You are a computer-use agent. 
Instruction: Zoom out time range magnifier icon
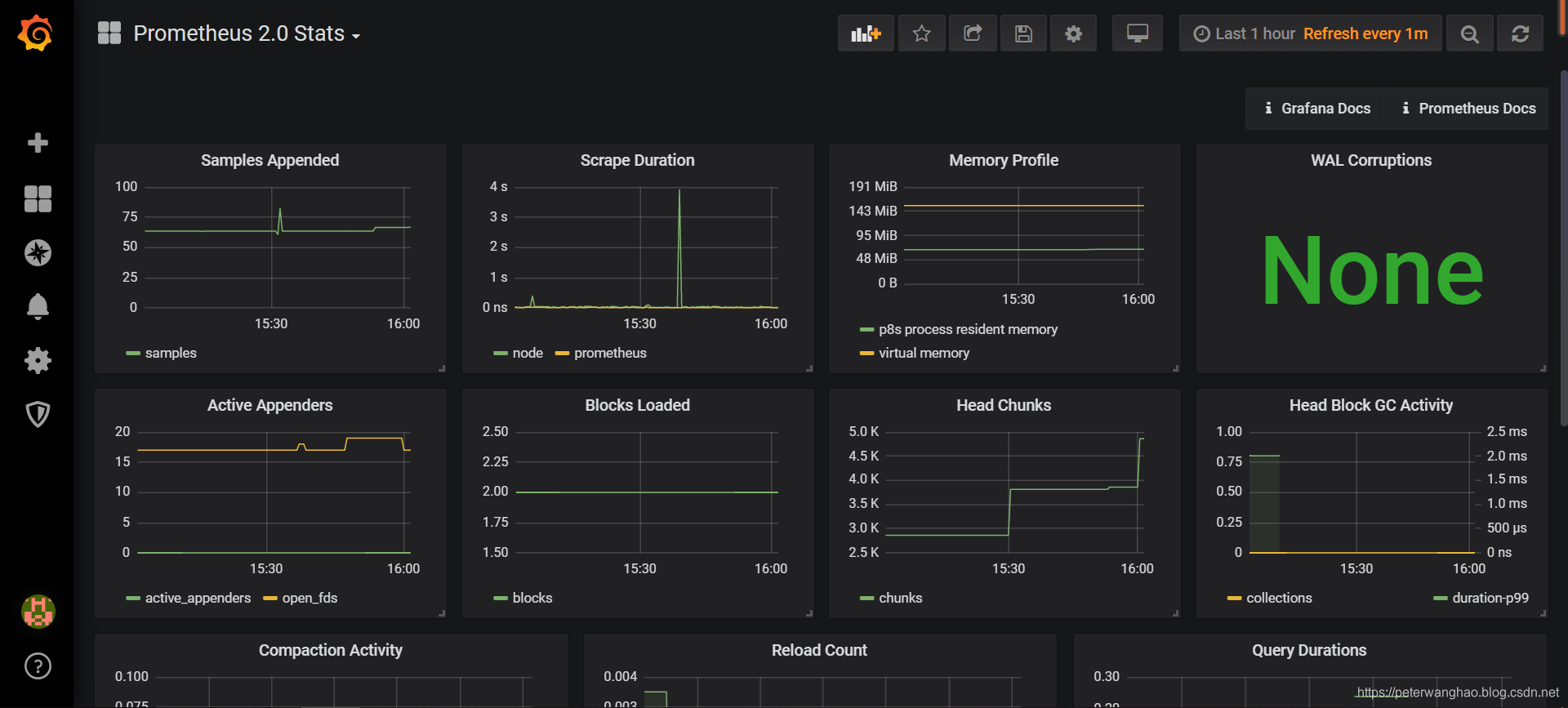pos(1469,33)
